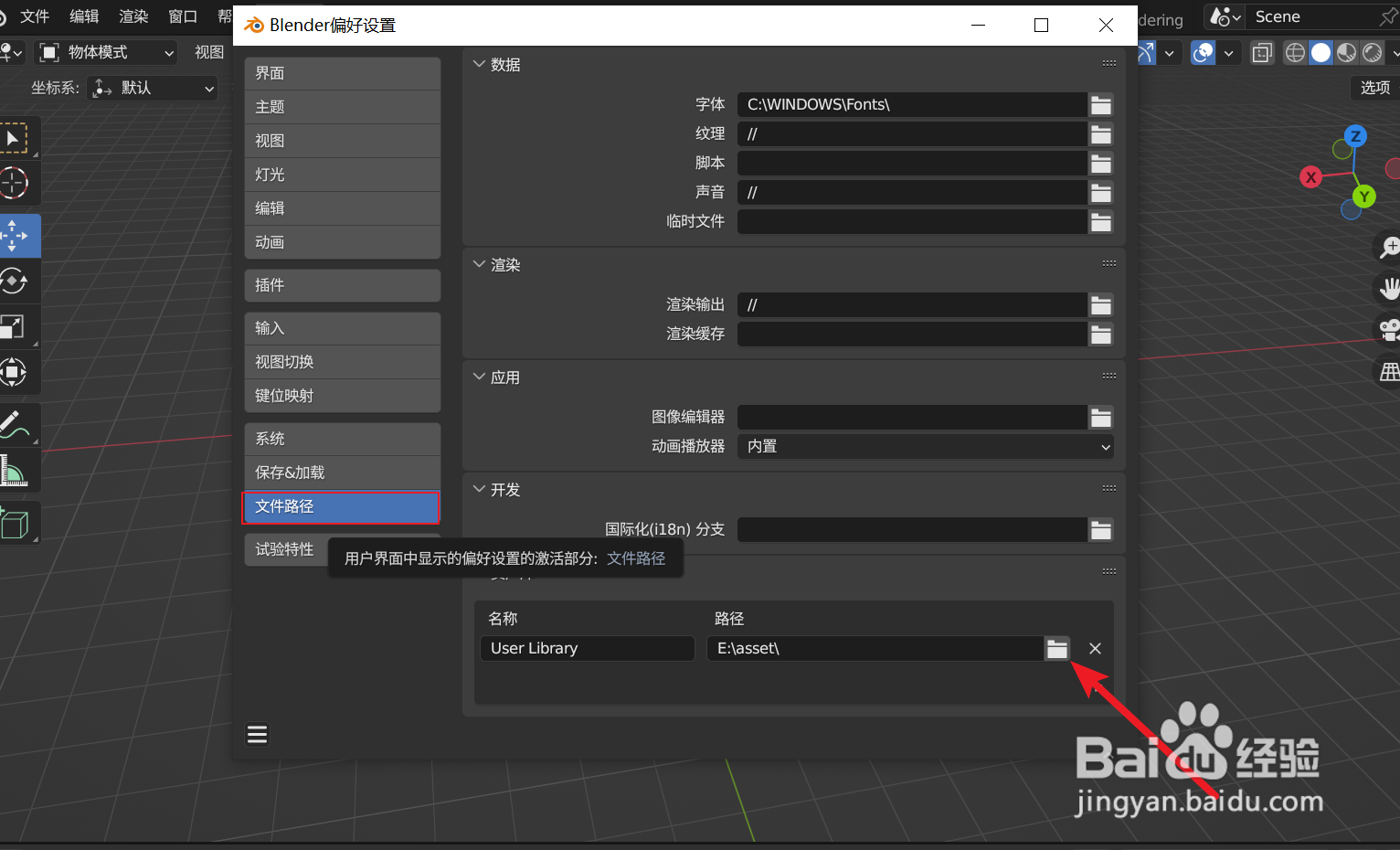Edit the asset path field E:\asset\
Image resolution: width=1400 pixels, height=850 pixels.
pos(875,649)
